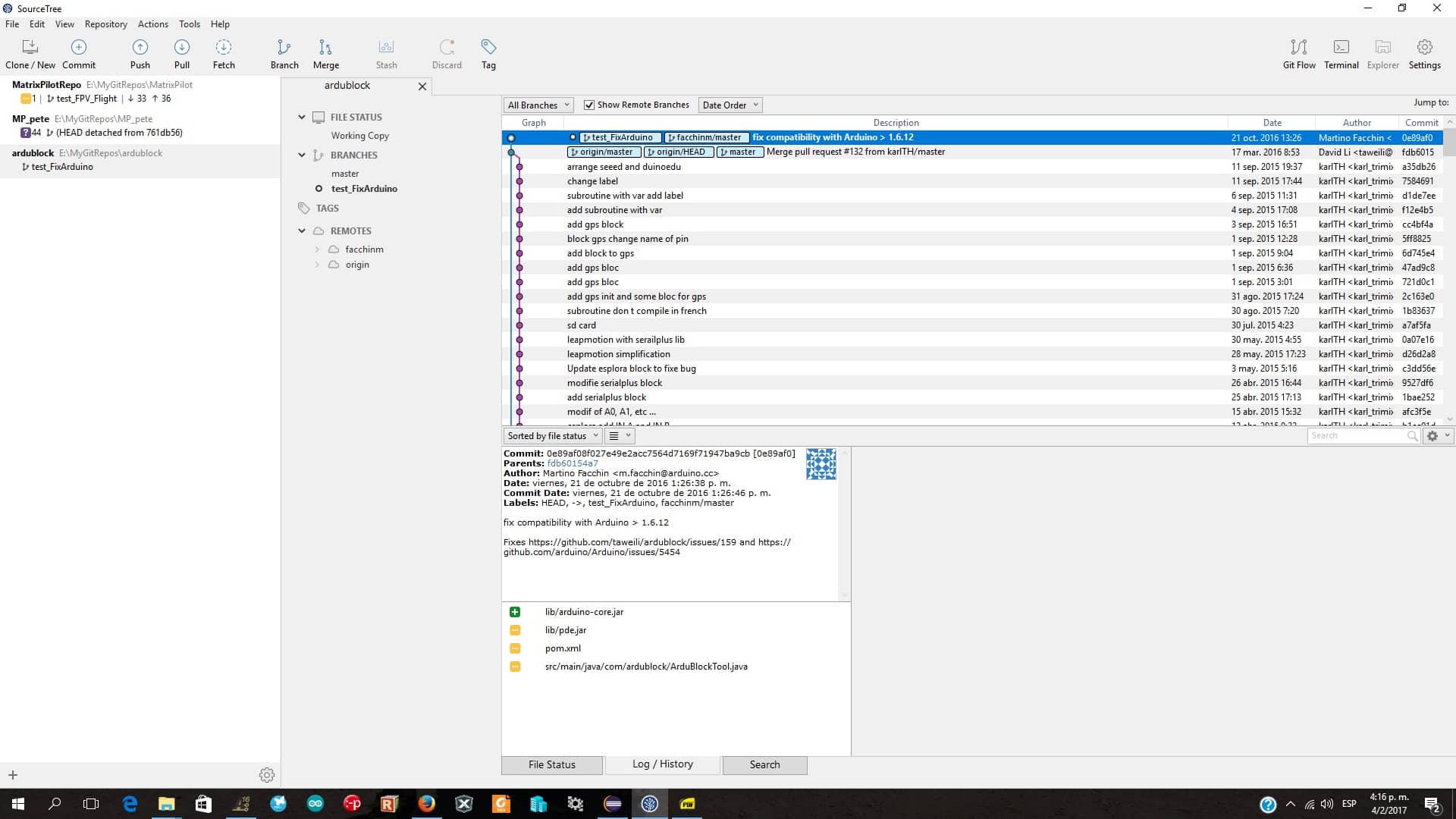Click the Stash toolbar icon

[386, 54]
